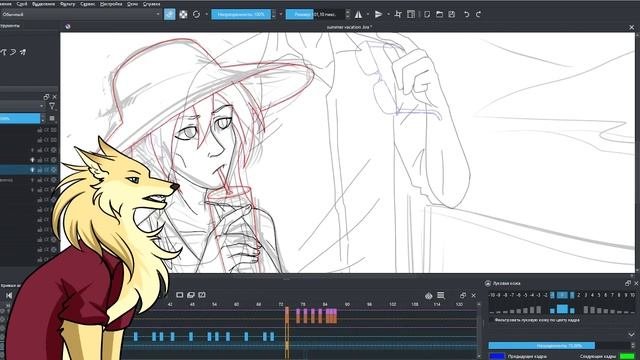Open the Обычный blending mode dropdown
Image resolution: width=640 pixels, height=360 pixels.
(81, 14)
